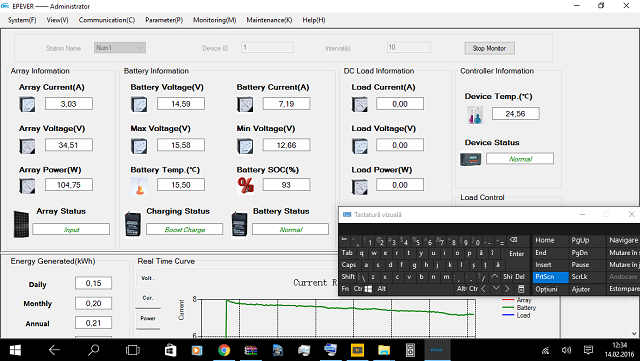Screen dimensions: 640x361
Task: Click the scrollbar down arrow in the EPEVER window
Action: [634, 334]
